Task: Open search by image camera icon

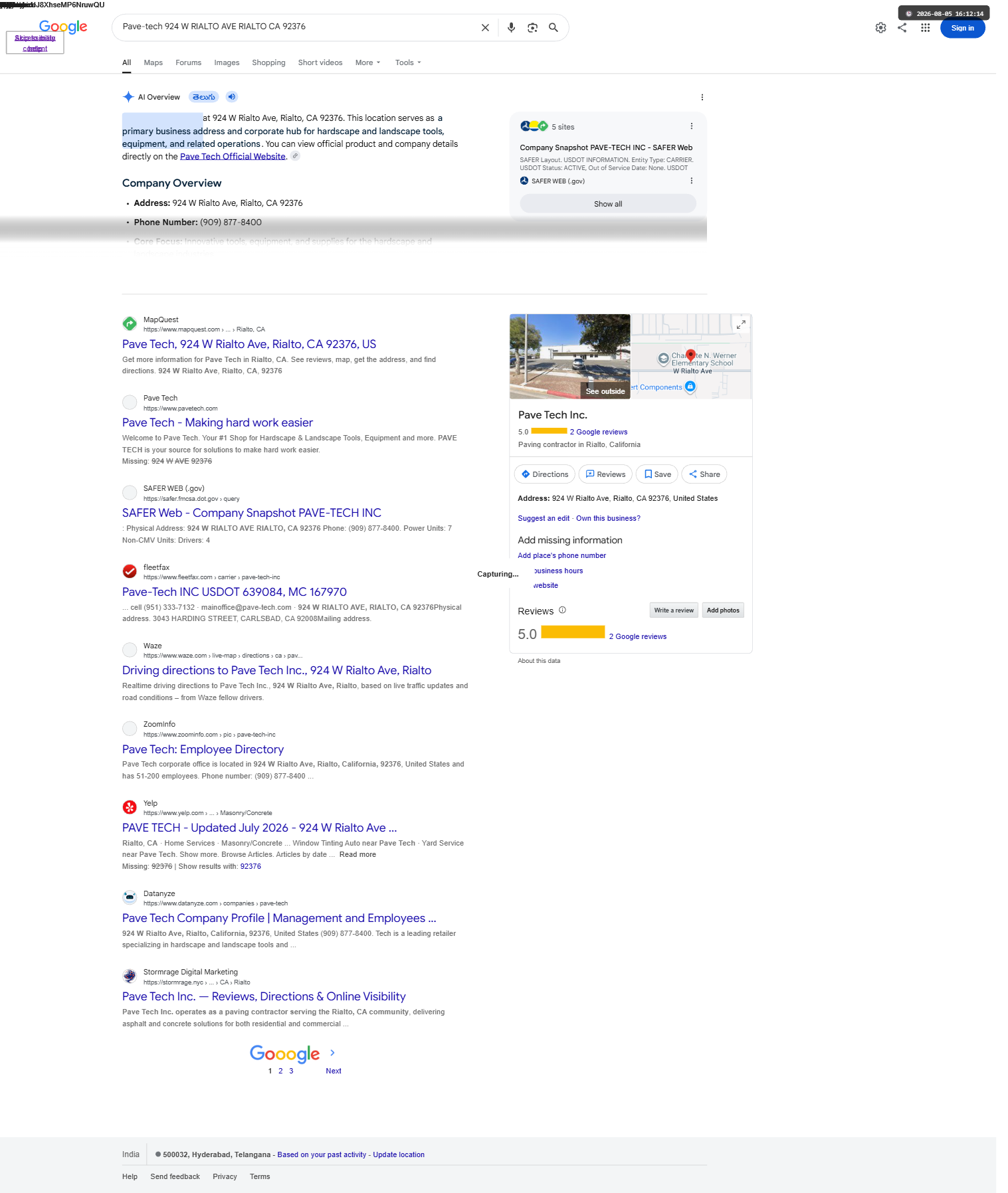Action: coord(532,28)
